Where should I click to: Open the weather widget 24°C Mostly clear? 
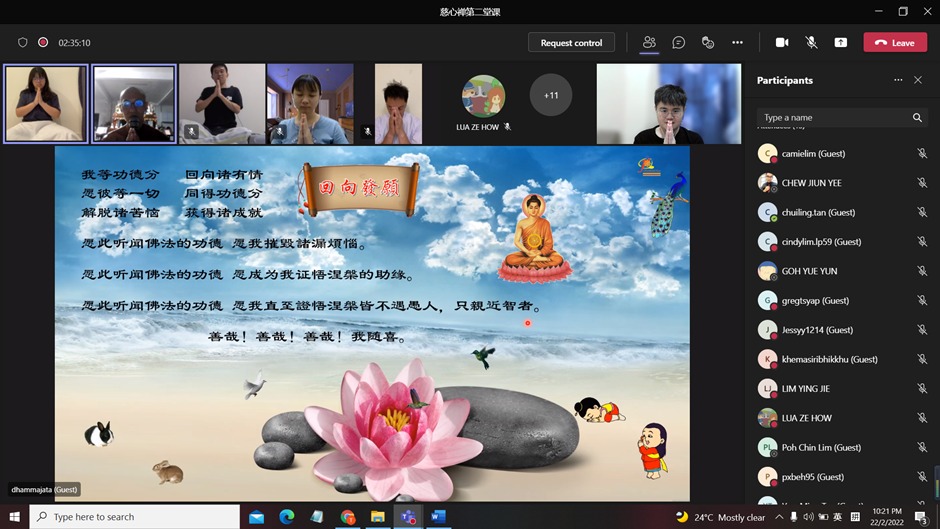coord(721,517)
